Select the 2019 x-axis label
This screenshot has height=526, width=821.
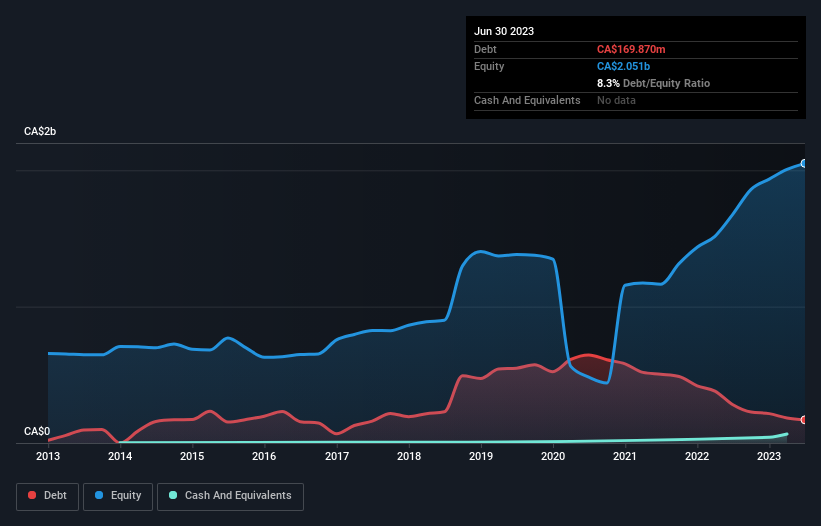click(481, 456)
